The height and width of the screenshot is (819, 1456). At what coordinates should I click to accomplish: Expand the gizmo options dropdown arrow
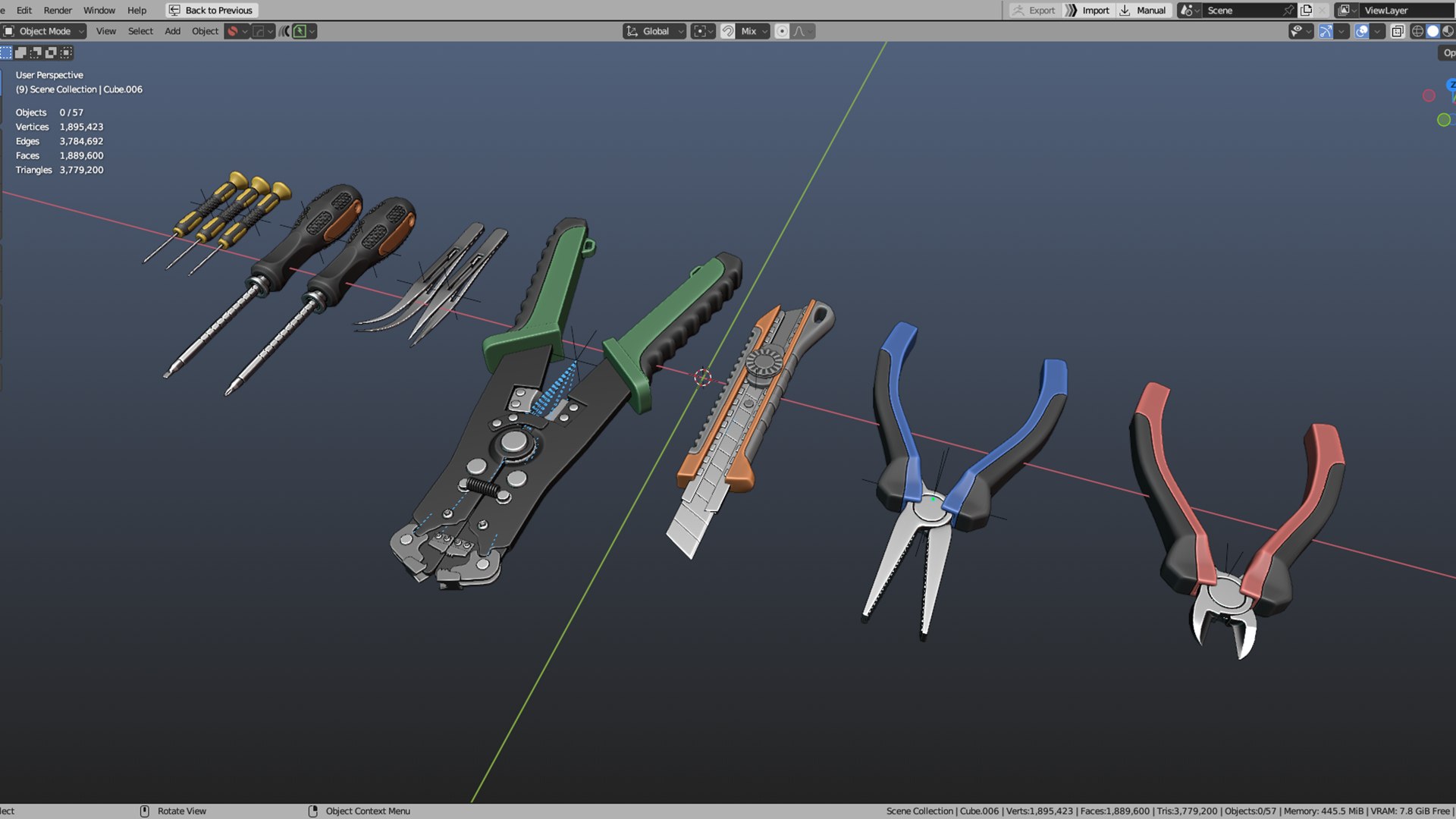click(x=1341, y=31)
